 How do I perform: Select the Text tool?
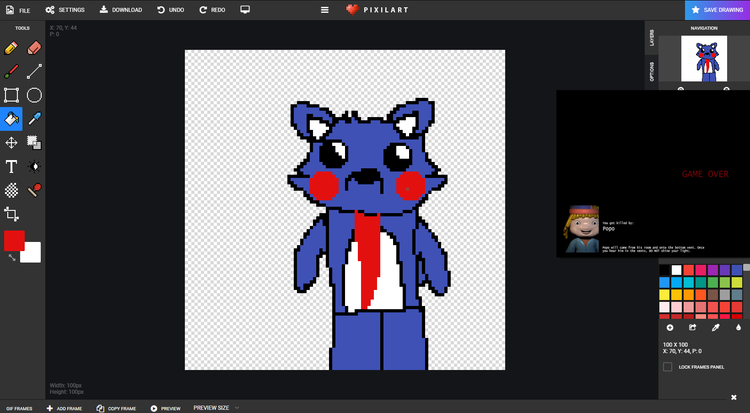tap(11, 167)
